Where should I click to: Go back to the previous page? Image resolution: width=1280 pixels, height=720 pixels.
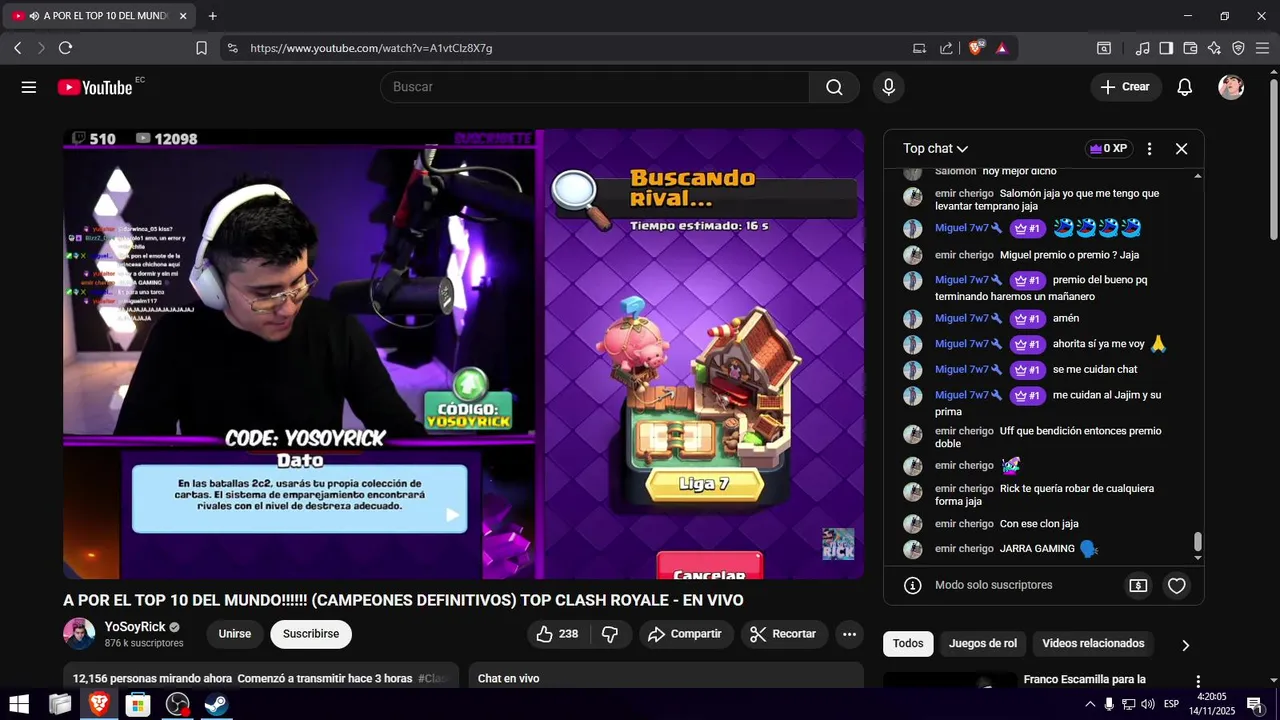(x=18, y=48)
